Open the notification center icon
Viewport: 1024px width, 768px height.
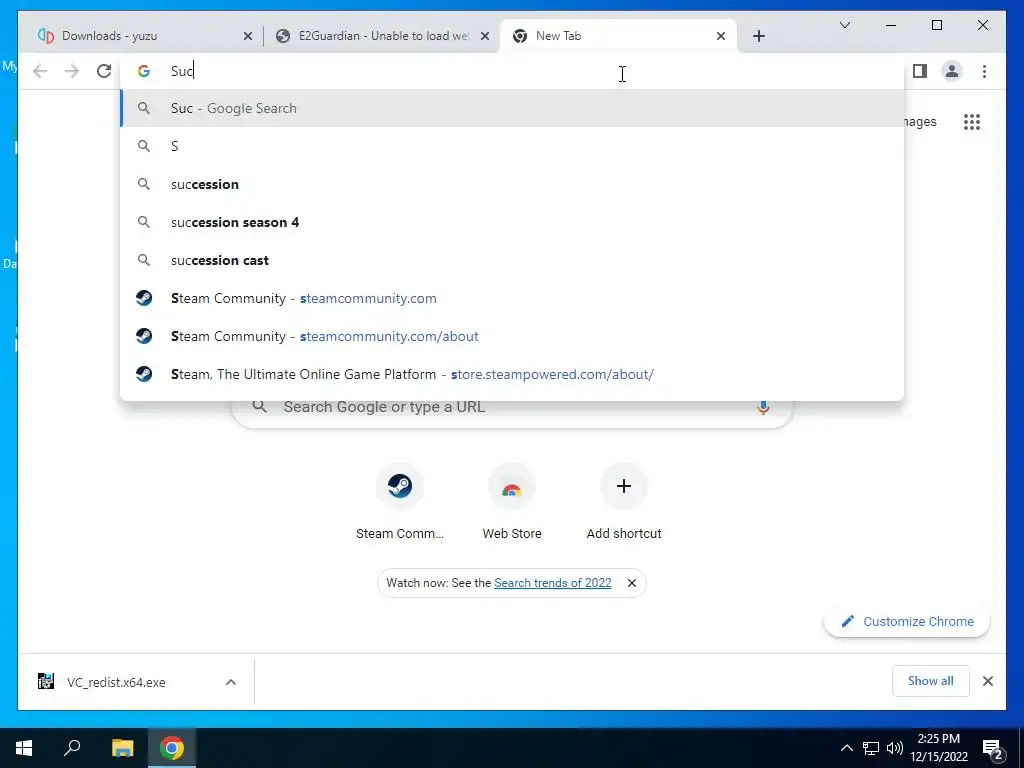click(993, 748)
